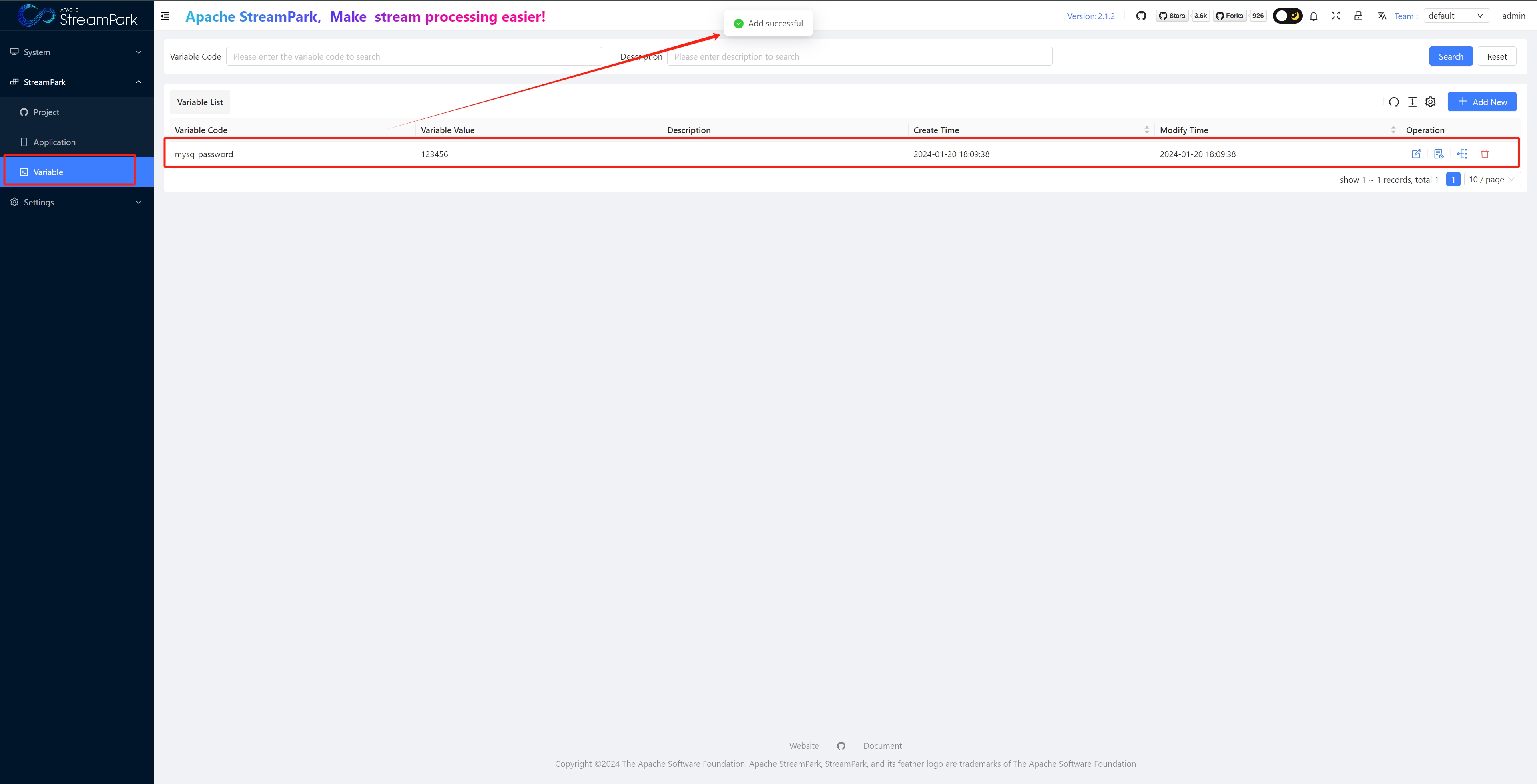Open notifications bell icon
The height and width of the screenshot is (784, 1537).
1313,16
